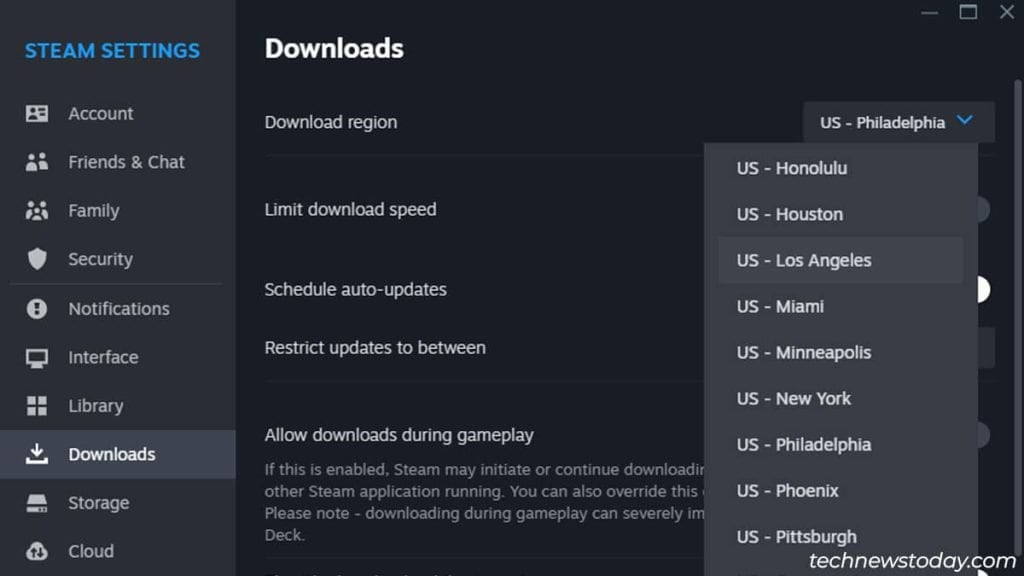Open Notifications via its bell icon
This screenshot has width=1024, height=576.
[37, 308]
